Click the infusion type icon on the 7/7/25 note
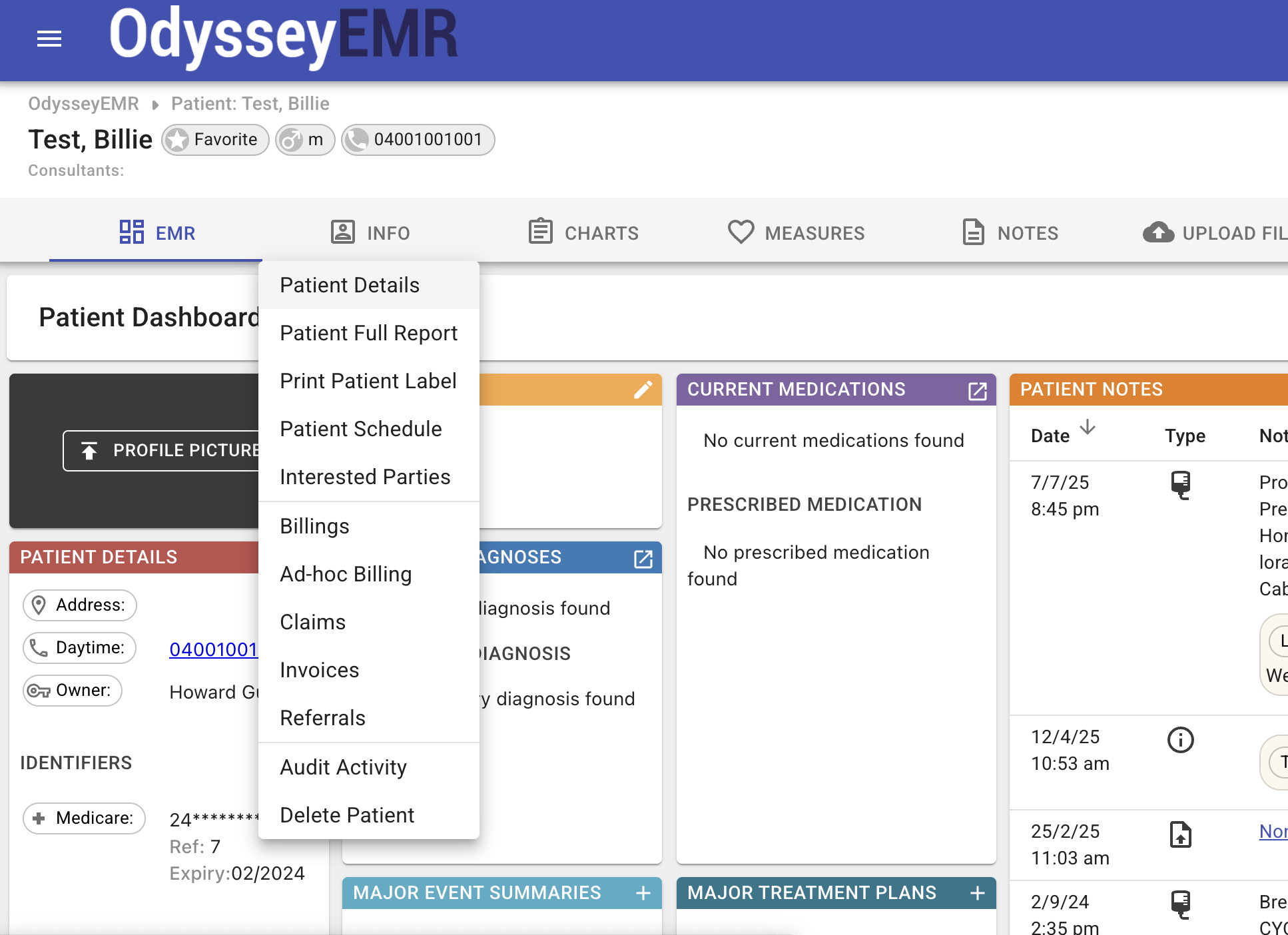 tap(1181, 485)
